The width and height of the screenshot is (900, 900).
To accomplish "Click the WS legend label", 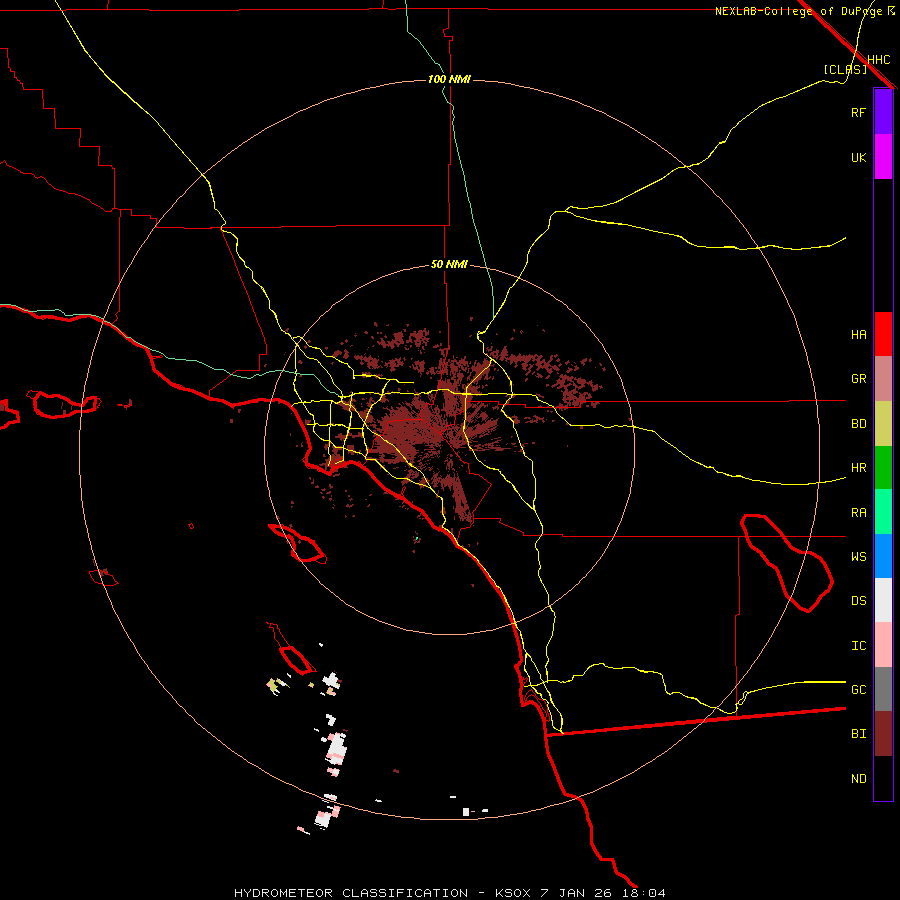I will pos(858,556).
